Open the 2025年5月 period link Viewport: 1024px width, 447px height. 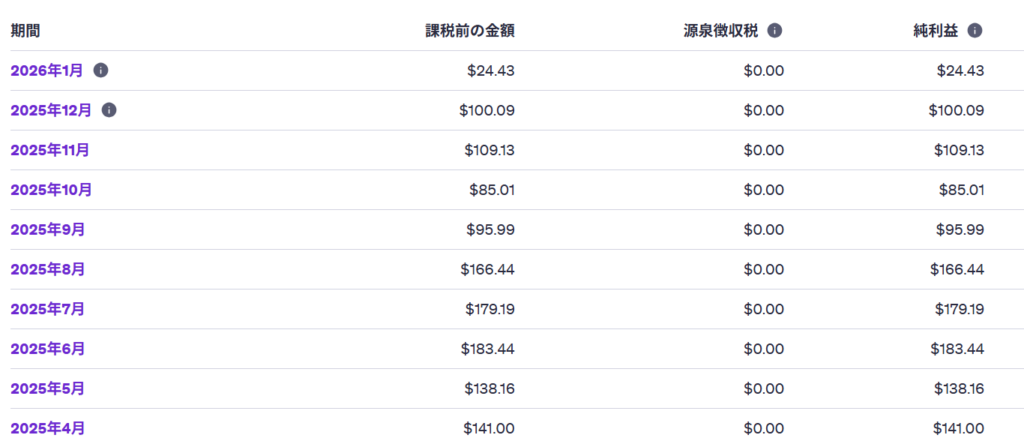point(47,388)
